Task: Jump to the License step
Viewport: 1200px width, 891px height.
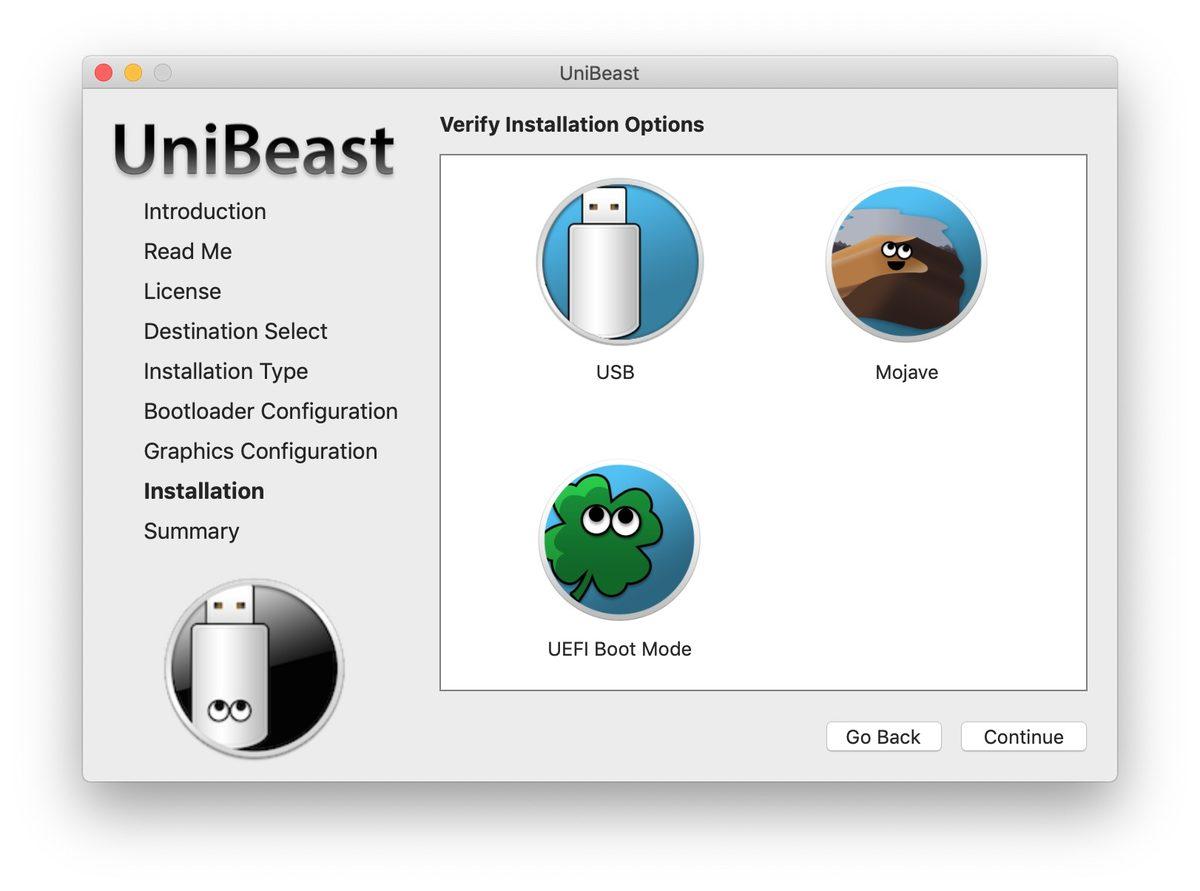Action: [x=182, y=292]
